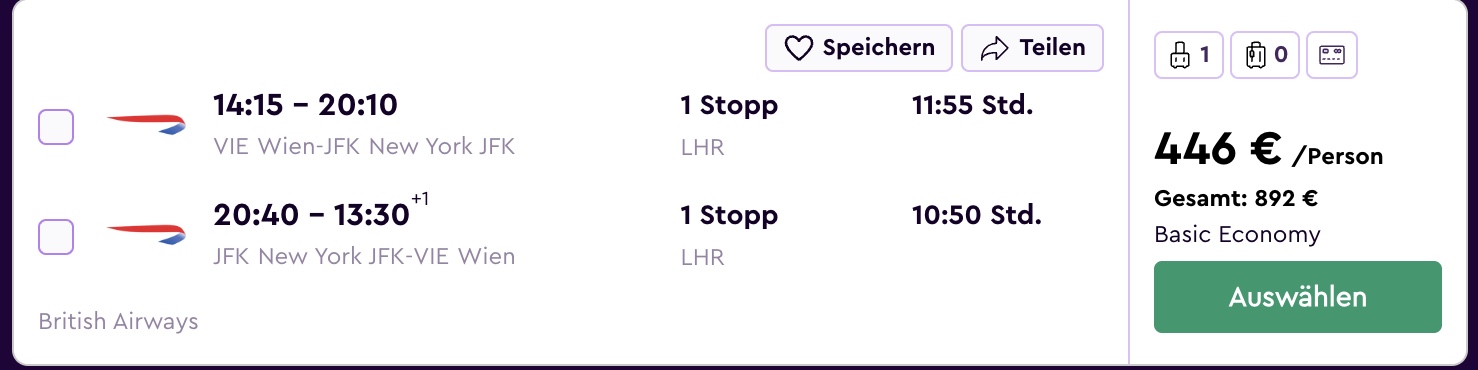Click the LHR stopover under outbound flight
Viewport: 1478px width, 370px height.
coord(702,148)
